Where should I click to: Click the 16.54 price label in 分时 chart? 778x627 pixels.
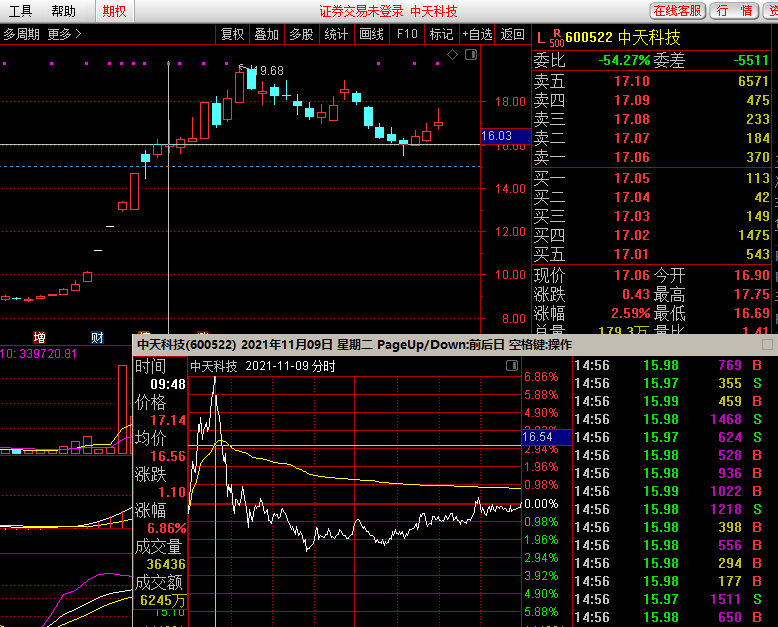point(547,437)
